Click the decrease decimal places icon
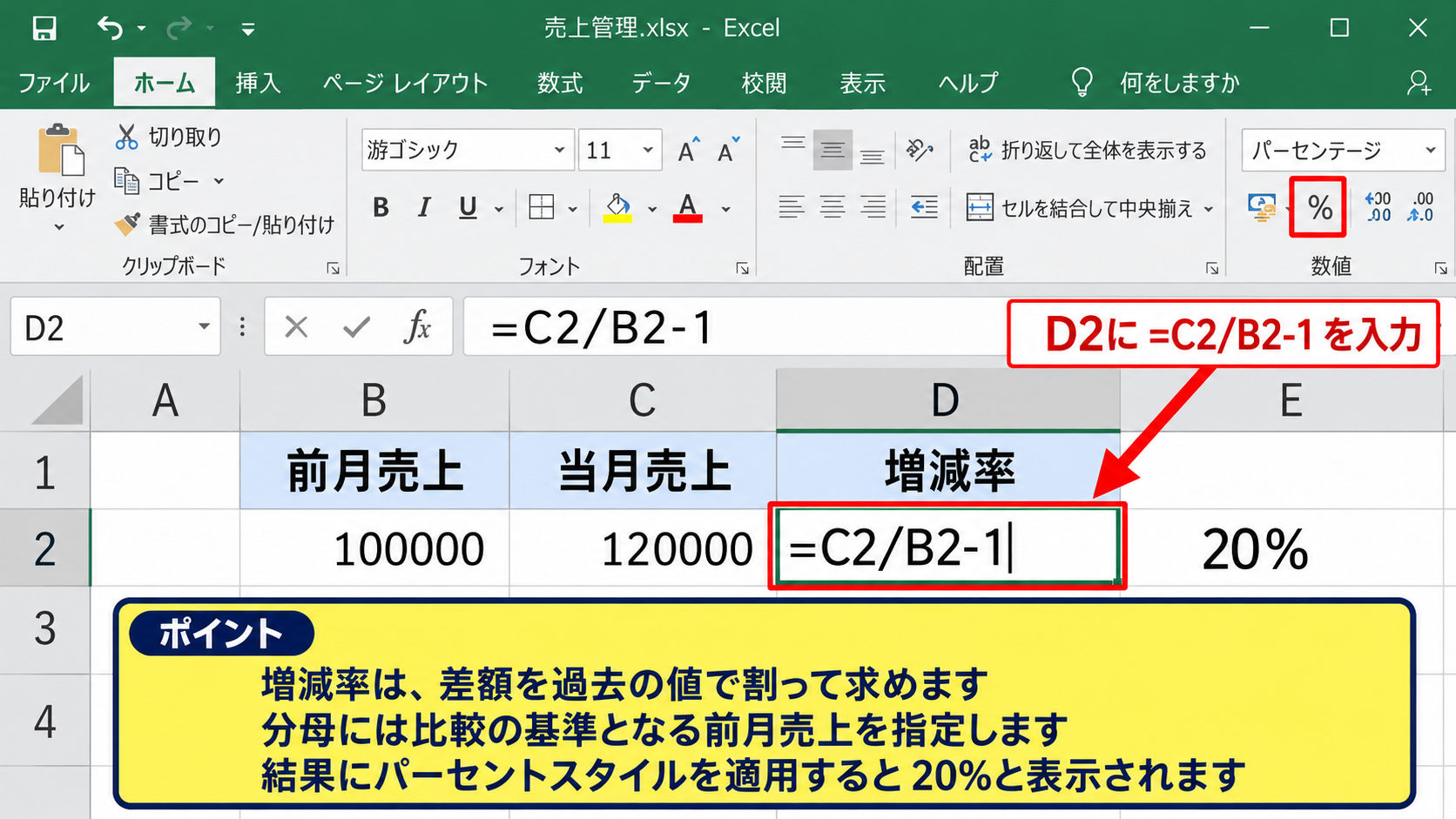The image size is (1456, 819). pyautogui.click(x=1420, y=207)
